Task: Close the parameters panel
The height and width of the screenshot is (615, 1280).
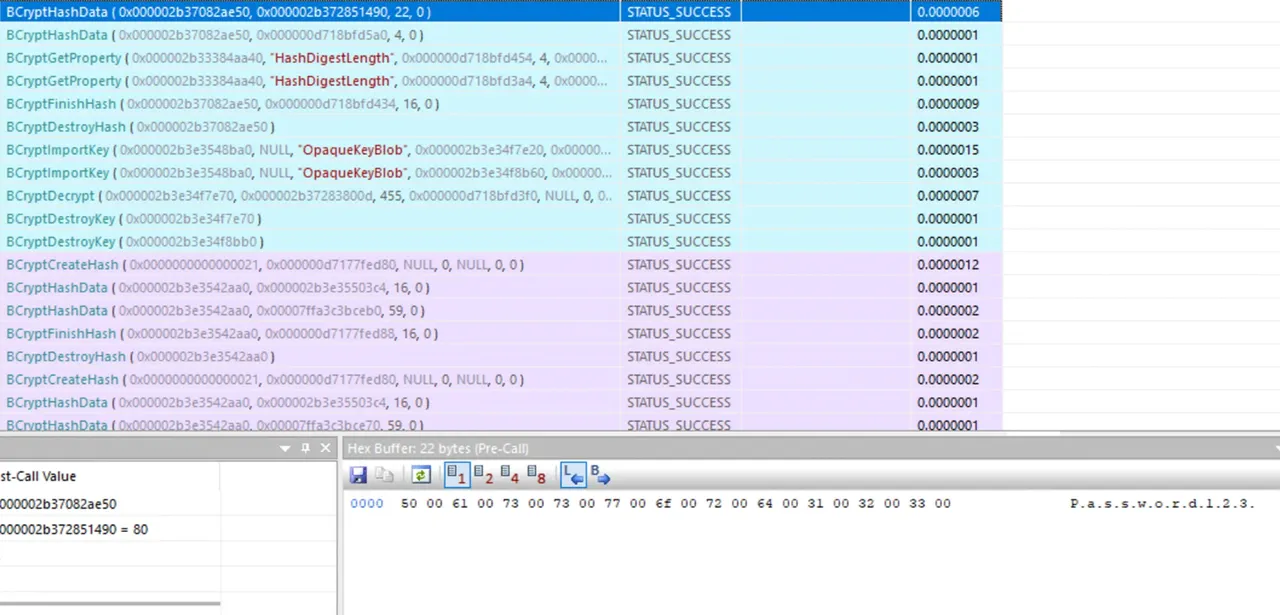Action: tap(325, 448)
